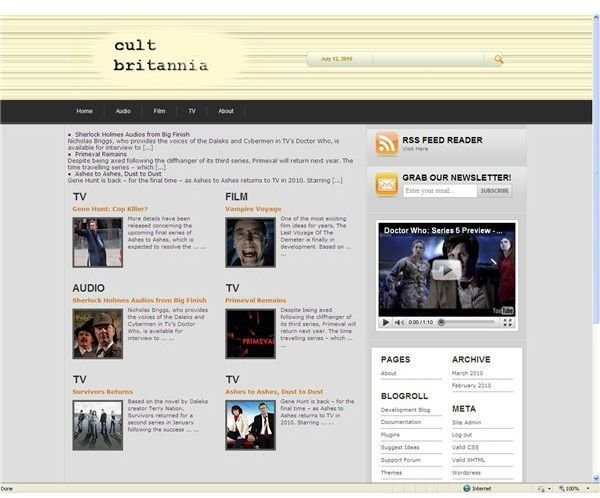The image size is (600, 498).
Task: Open the Wordpress meta link
Action: (466, 473)
